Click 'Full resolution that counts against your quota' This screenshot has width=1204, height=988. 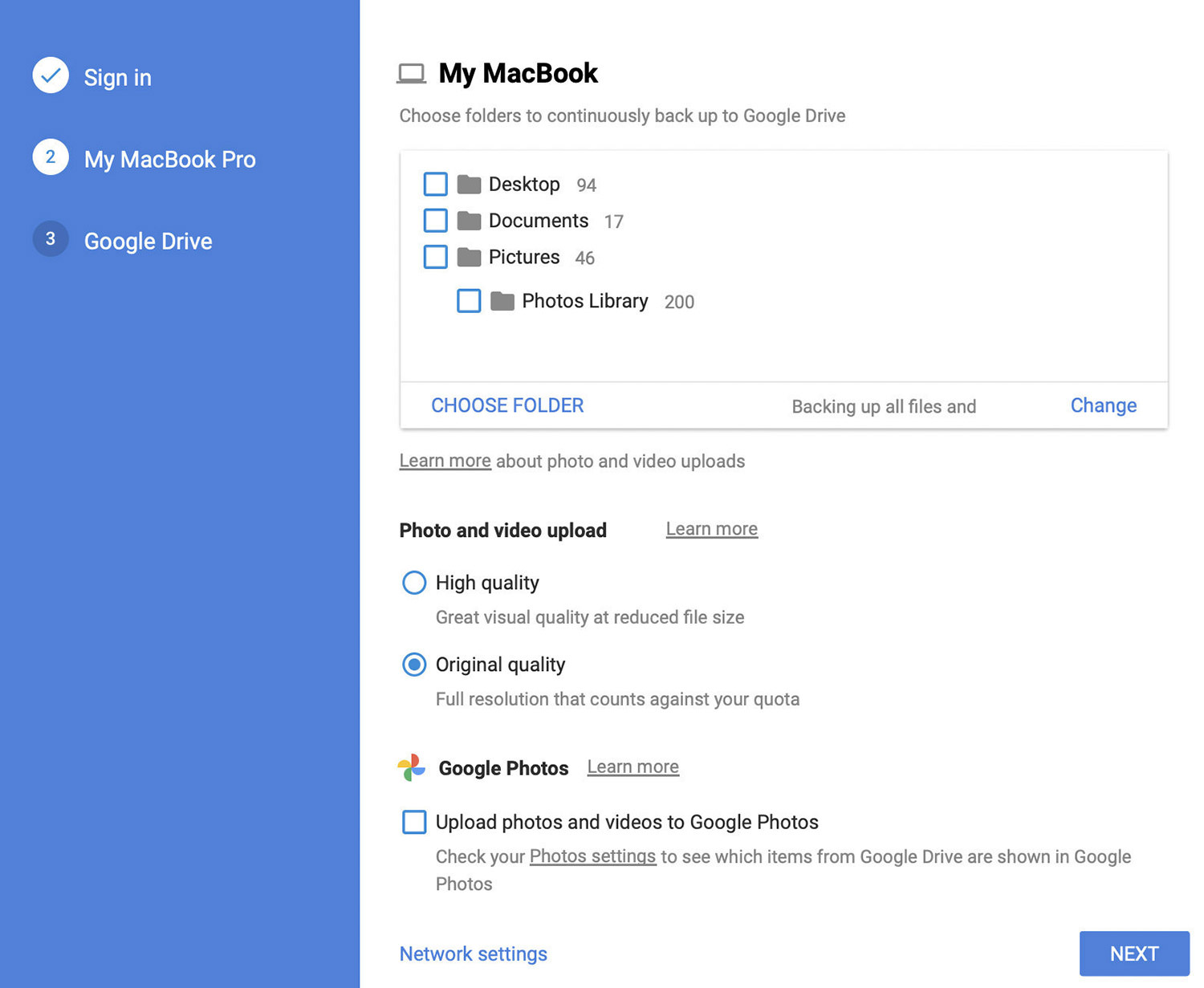point(617,699)
